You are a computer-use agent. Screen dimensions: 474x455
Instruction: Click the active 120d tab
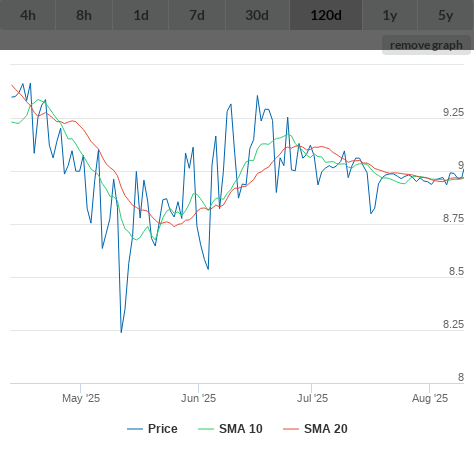(x=326, y=15)
